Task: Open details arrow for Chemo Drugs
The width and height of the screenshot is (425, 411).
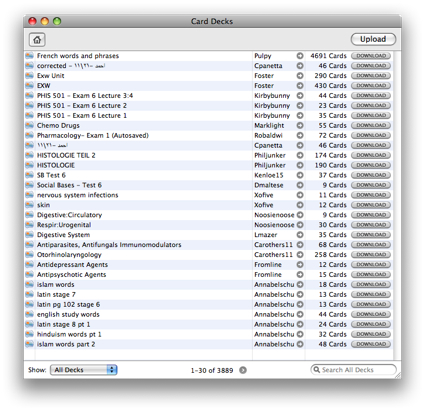Action: (x=300, y=125)
